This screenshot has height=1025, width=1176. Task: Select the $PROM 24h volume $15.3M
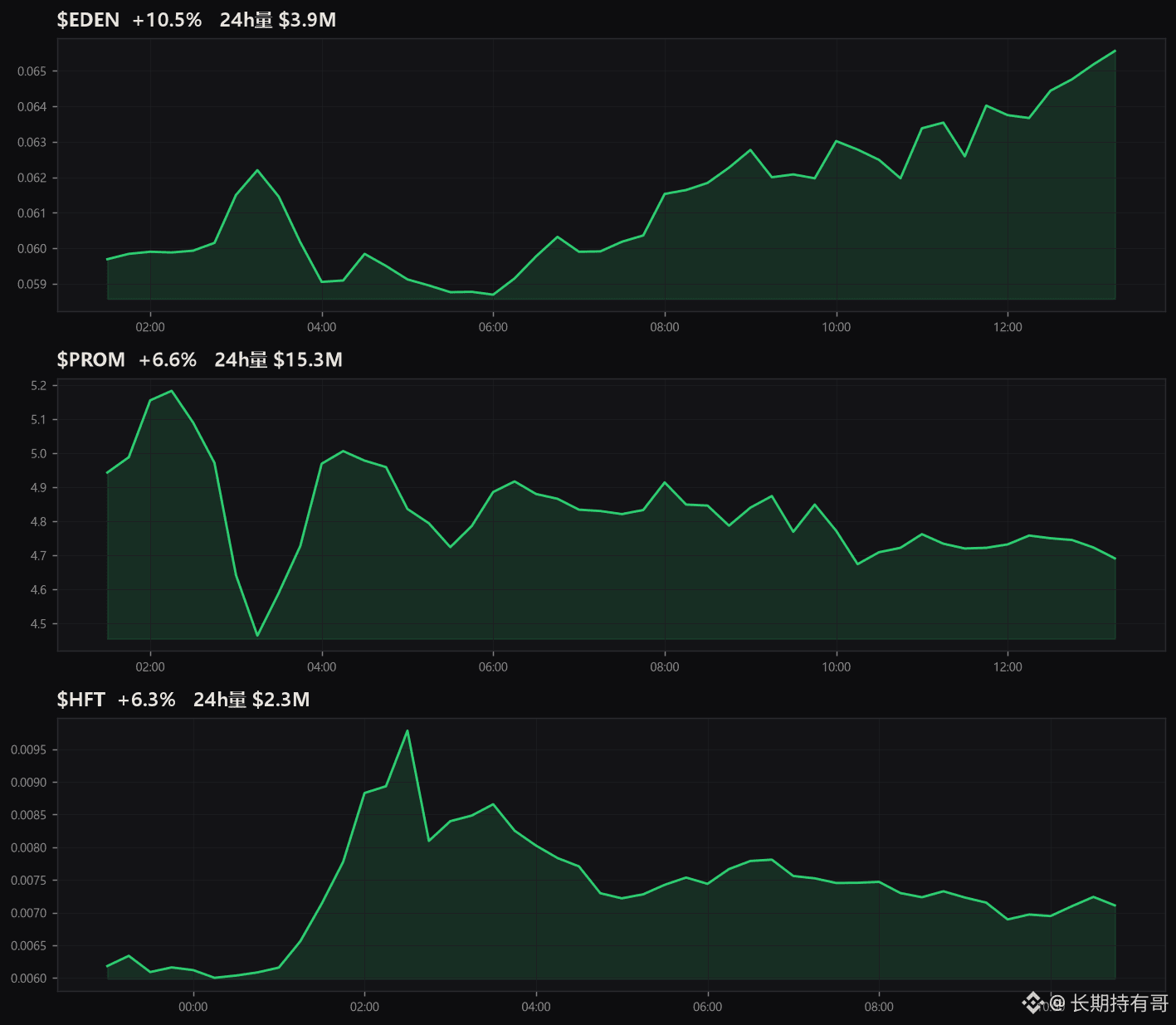pos(278,359)
